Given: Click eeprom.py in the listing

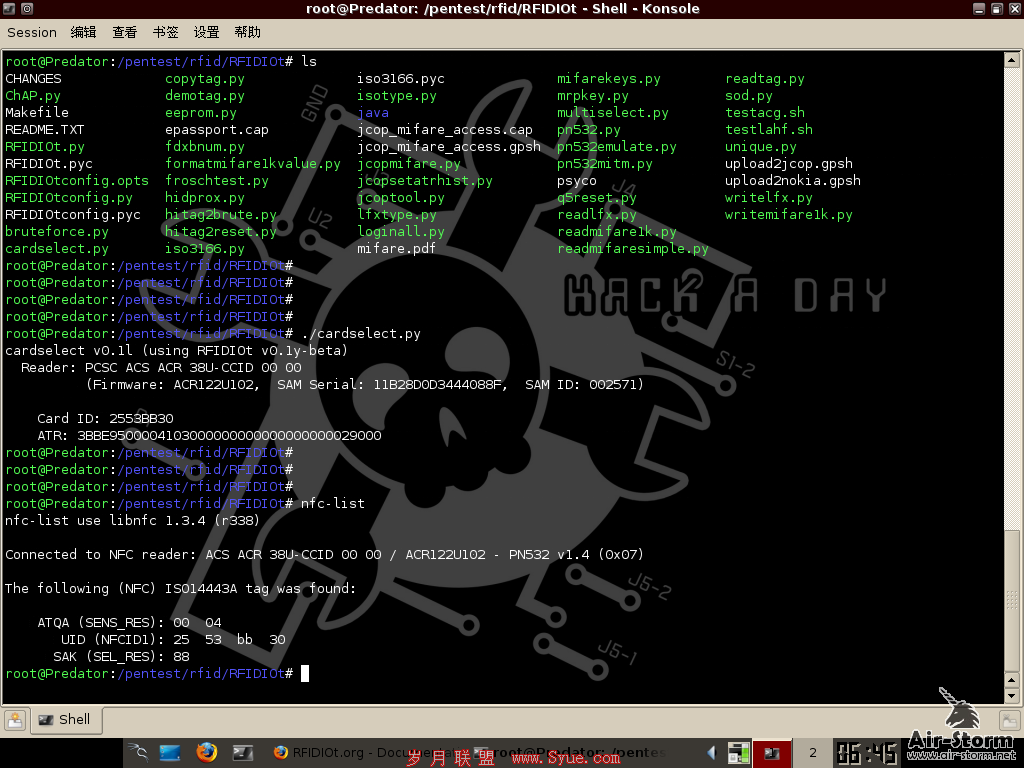Looking at the screenshot, I should [201, 112].
